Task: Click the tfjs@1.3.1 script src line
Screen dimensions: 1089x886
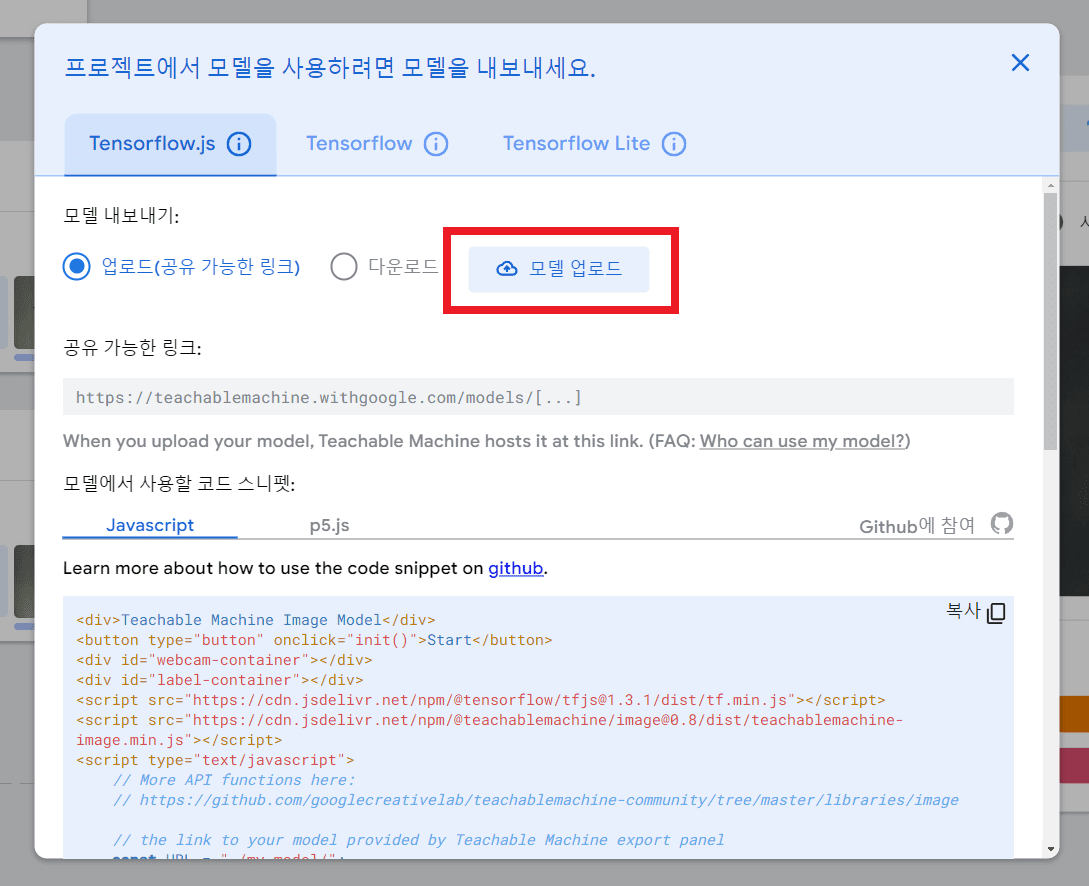Action: (x=481, y=701)
